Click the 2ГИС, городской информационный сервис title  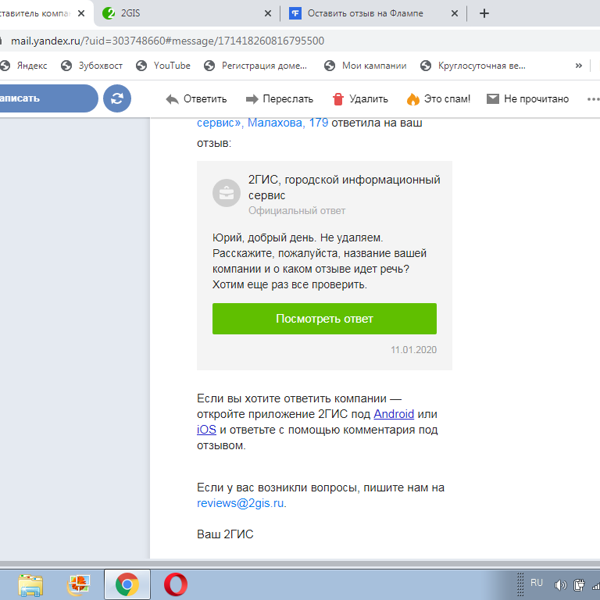pyautogui.click(x=344, y=187)
